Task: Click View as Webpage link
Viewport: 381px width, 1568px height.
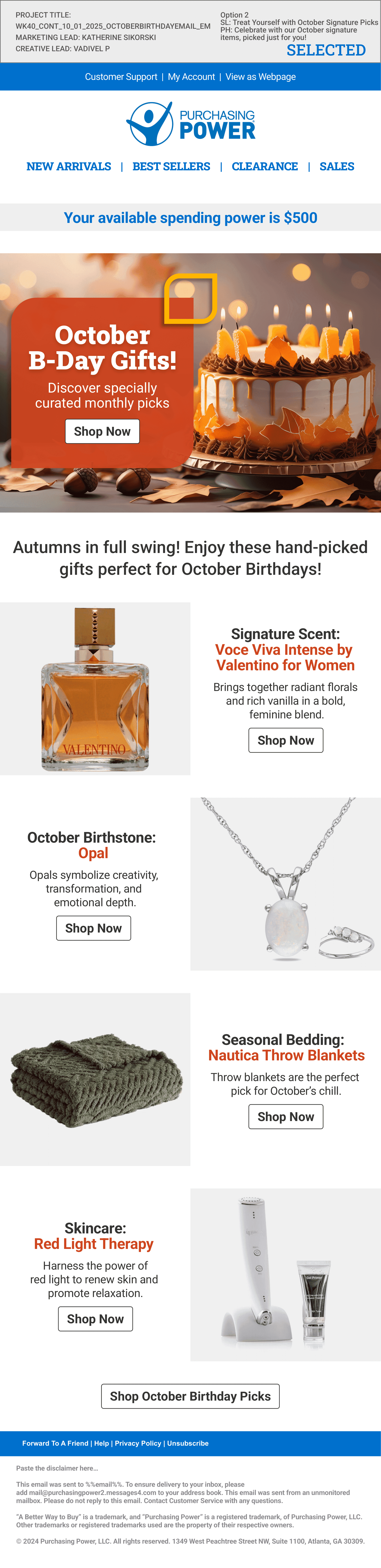Action: click(261, 77)
